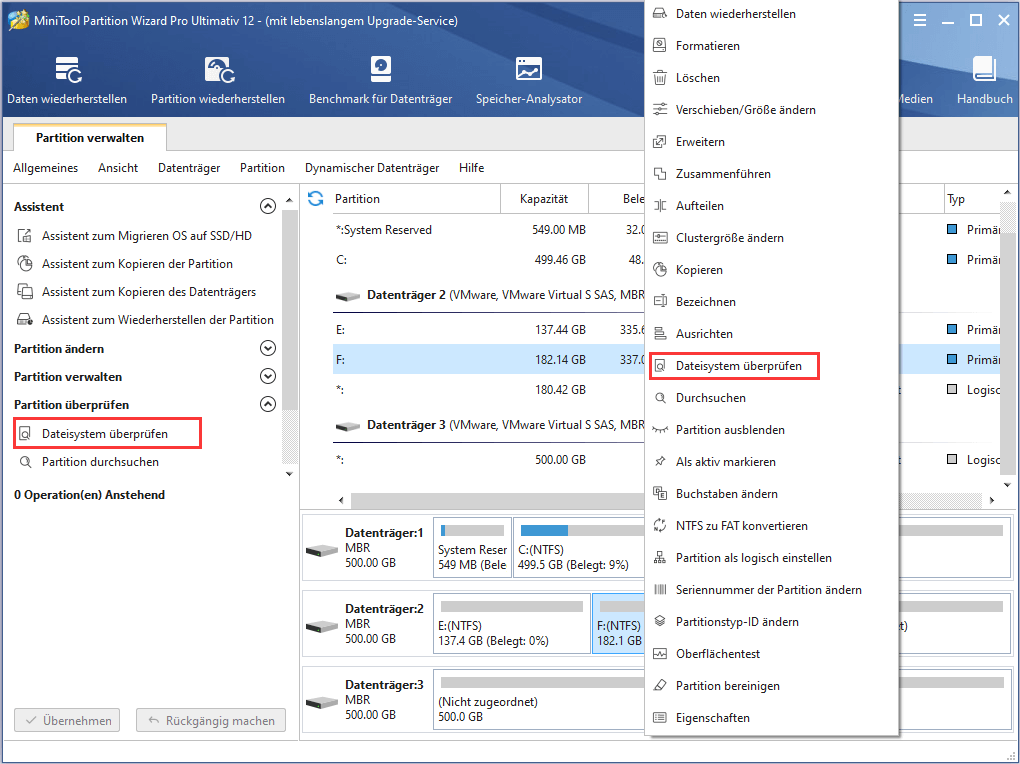Image resolution: width=1020 pixels, height=764 pixels.
Task: Open the Datenträger menu
Action: pos(189,168)
